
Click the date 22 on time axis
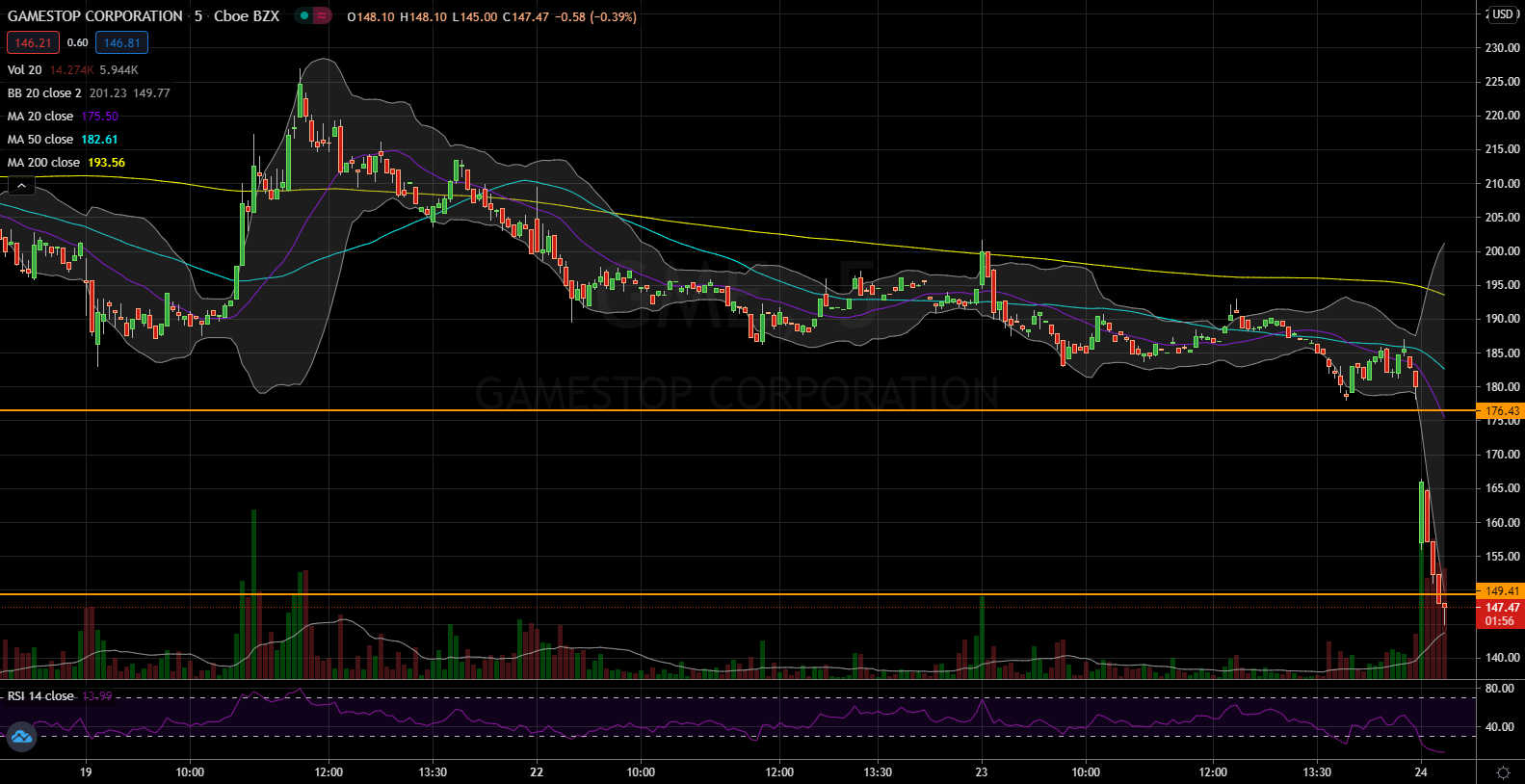tap(537, 772)
